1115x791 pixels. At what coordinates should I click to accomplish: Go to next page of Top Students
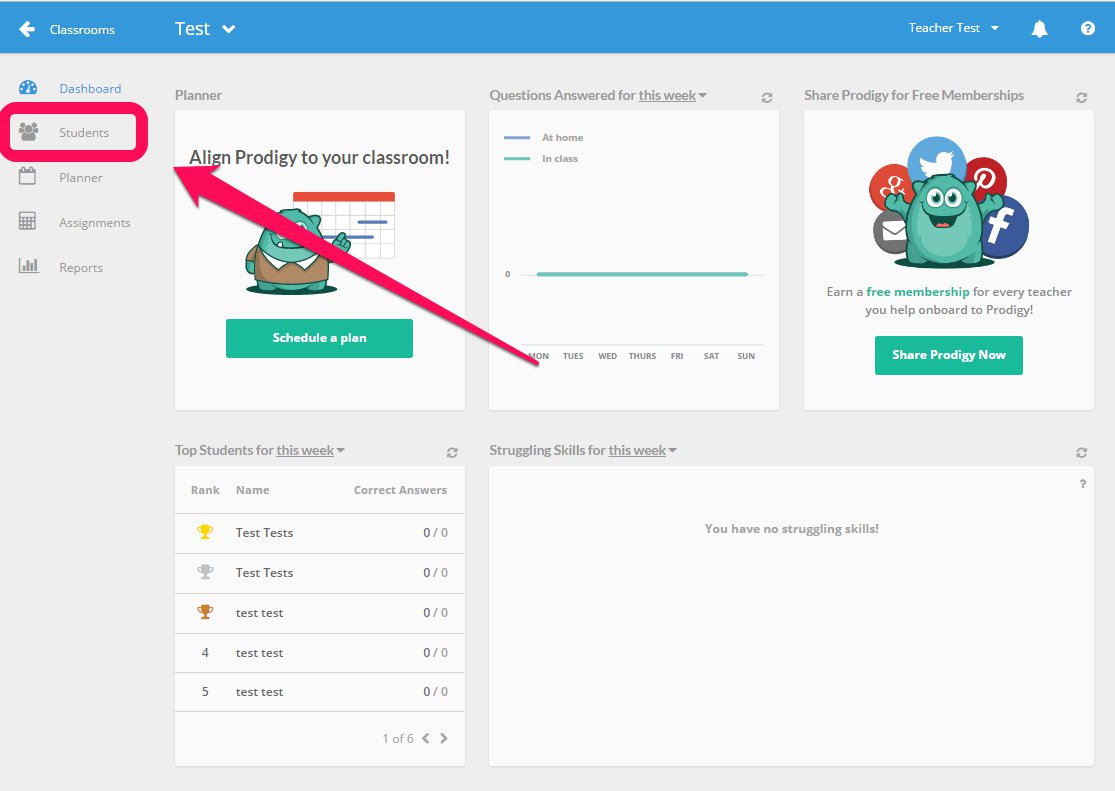444,738
